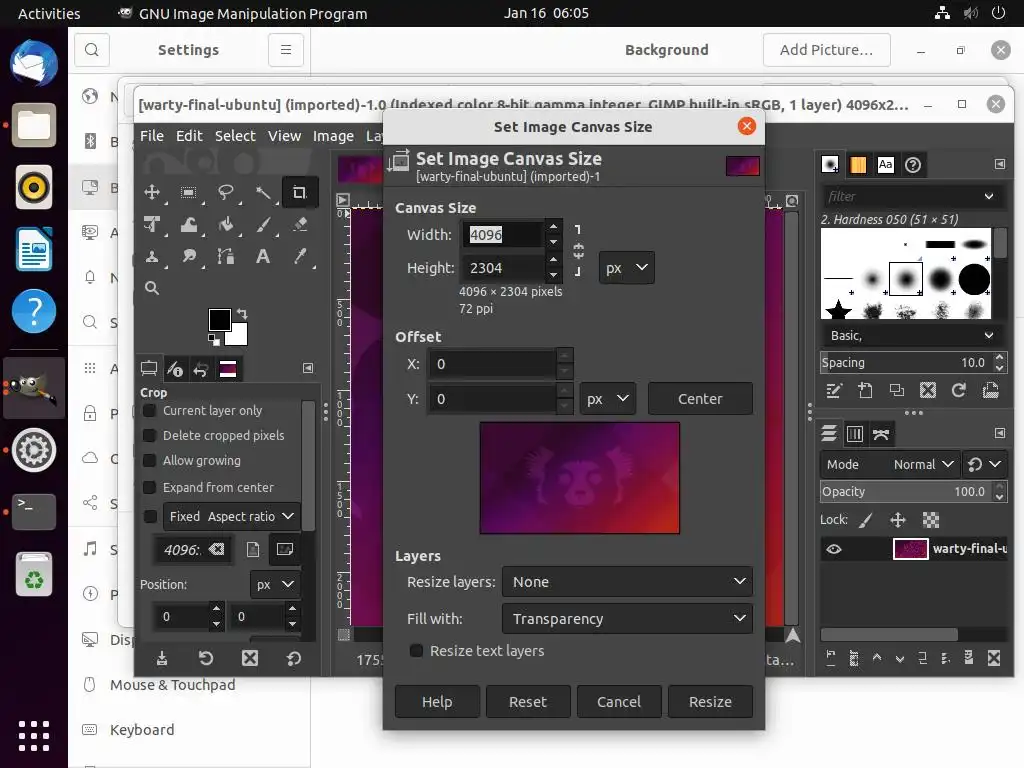
Task: Select the Paintbrush tool
Action: pyautogui.click(x=263, y=225)
